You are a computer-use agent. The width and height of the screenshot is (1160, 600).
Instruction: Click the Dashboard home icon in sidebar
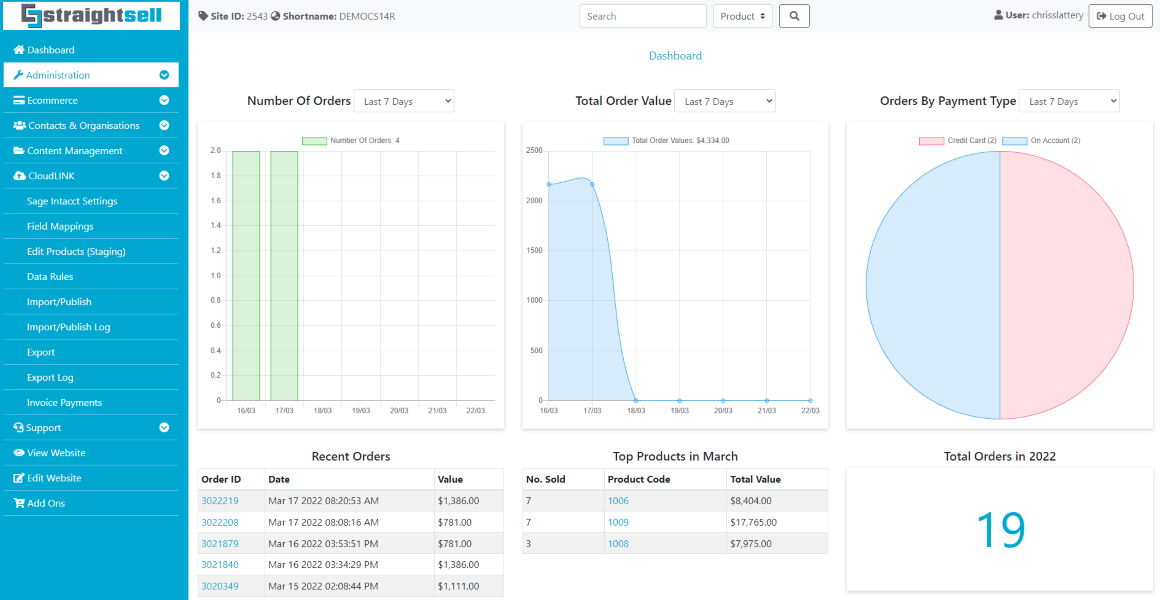pyautogui.click(x=19, y=50)
